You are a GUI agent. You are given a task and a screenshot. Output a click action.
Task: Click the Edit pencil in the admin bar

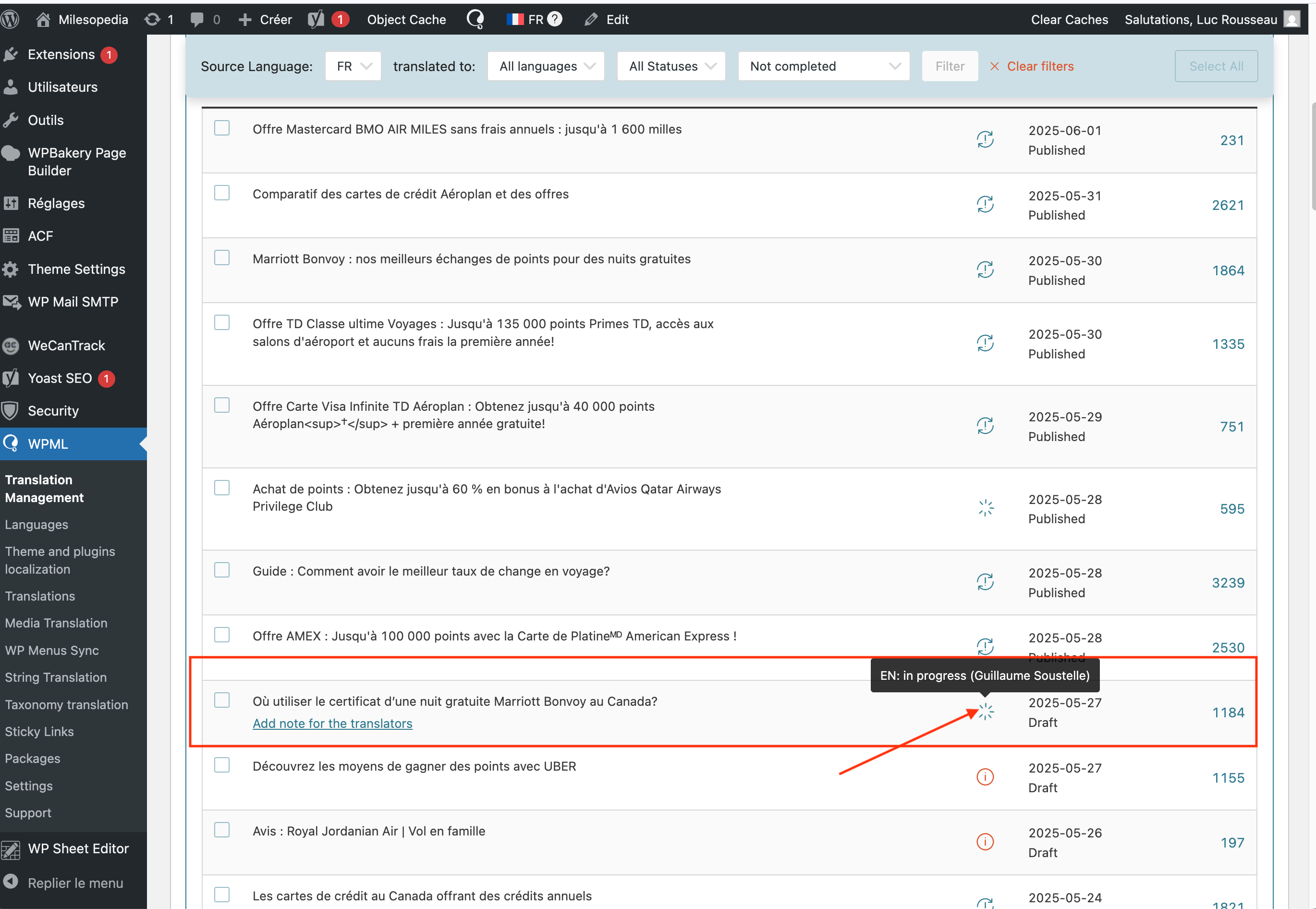(591, 19)
